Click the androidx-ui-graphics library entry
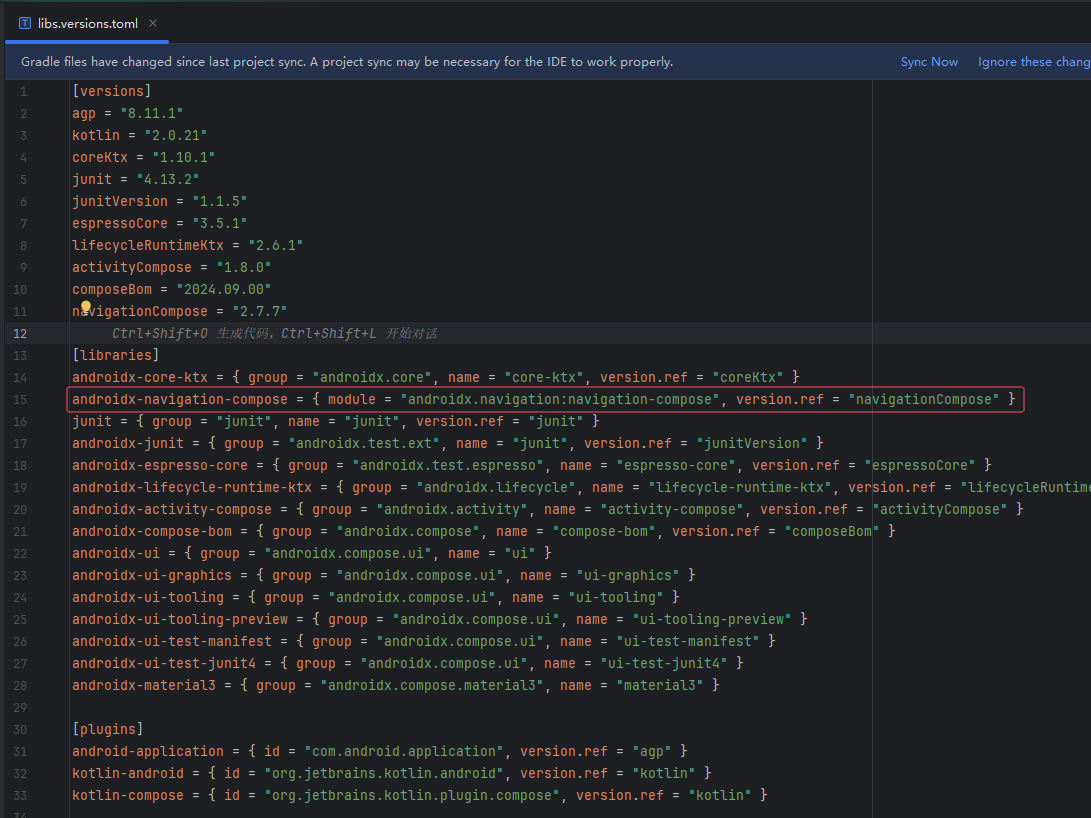This screenshot has height=818, width=1091. tap(383, 576)
